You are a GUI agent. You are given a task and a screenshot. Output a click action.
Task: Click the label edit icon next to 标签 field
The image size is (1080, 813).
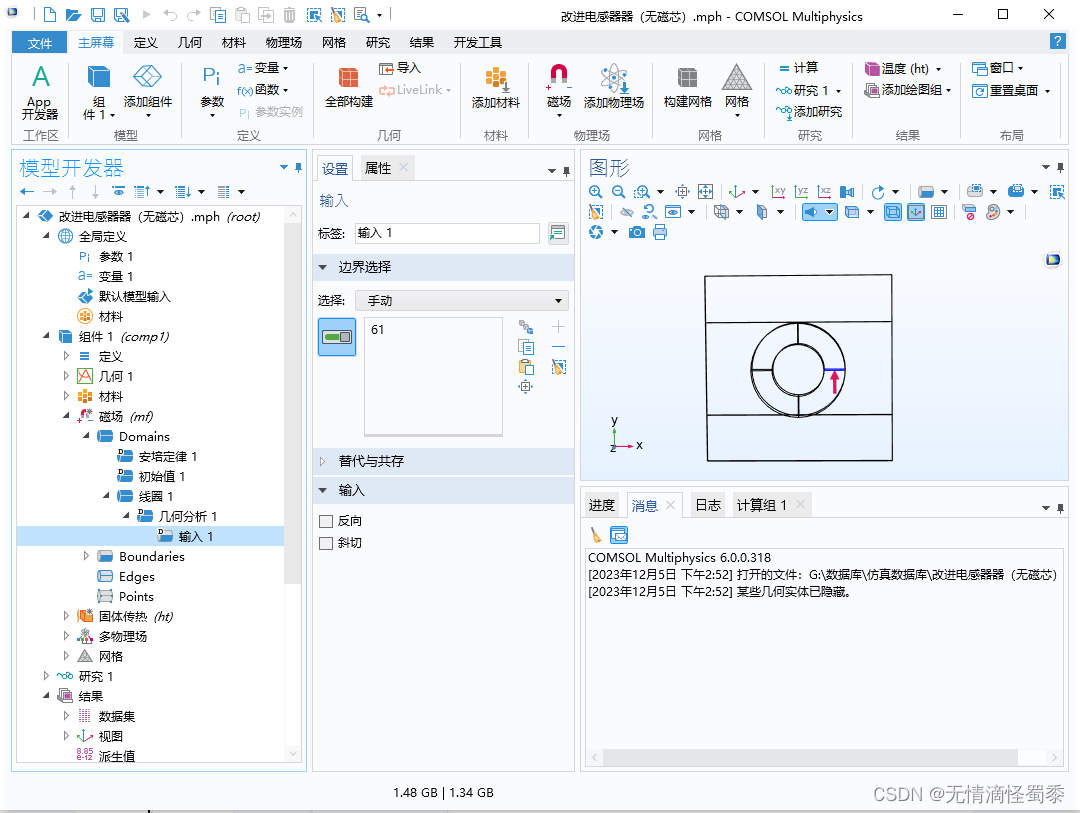click(x=558, y=234)
